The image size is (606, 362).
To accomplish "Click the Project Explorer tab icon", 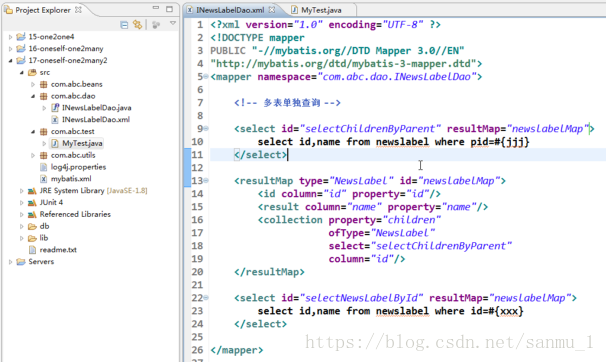I will [x=8, y=9].
